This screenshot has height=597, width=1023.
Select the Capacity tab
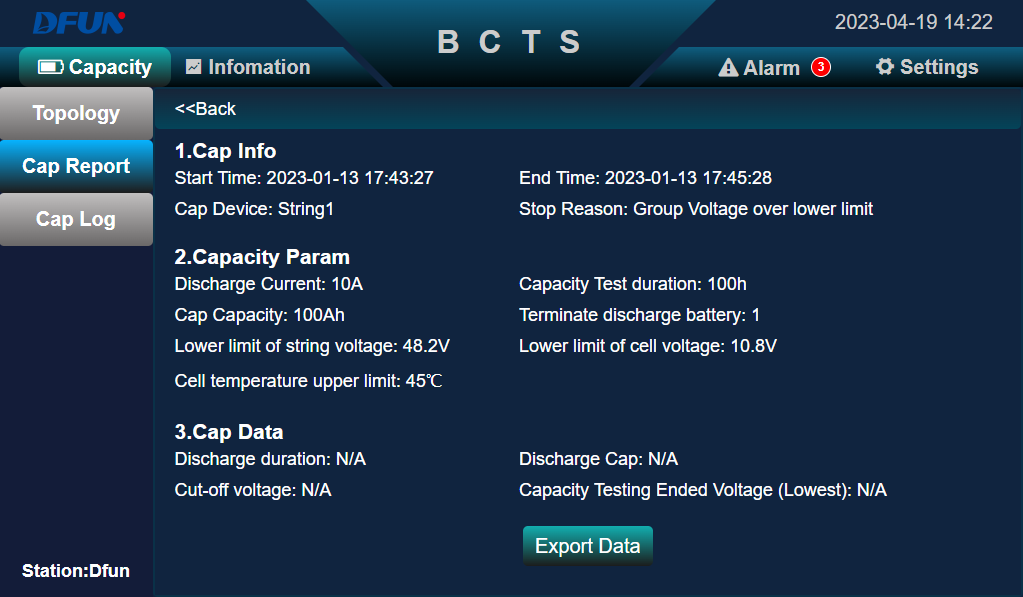(95, 66)
